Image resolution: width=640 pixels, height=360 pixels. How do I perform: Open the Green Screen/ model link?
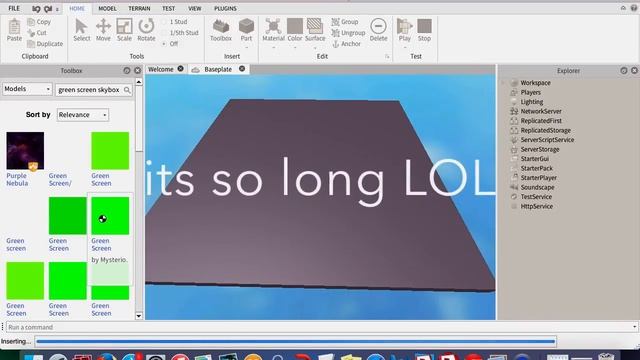click(x=60, y=180)
